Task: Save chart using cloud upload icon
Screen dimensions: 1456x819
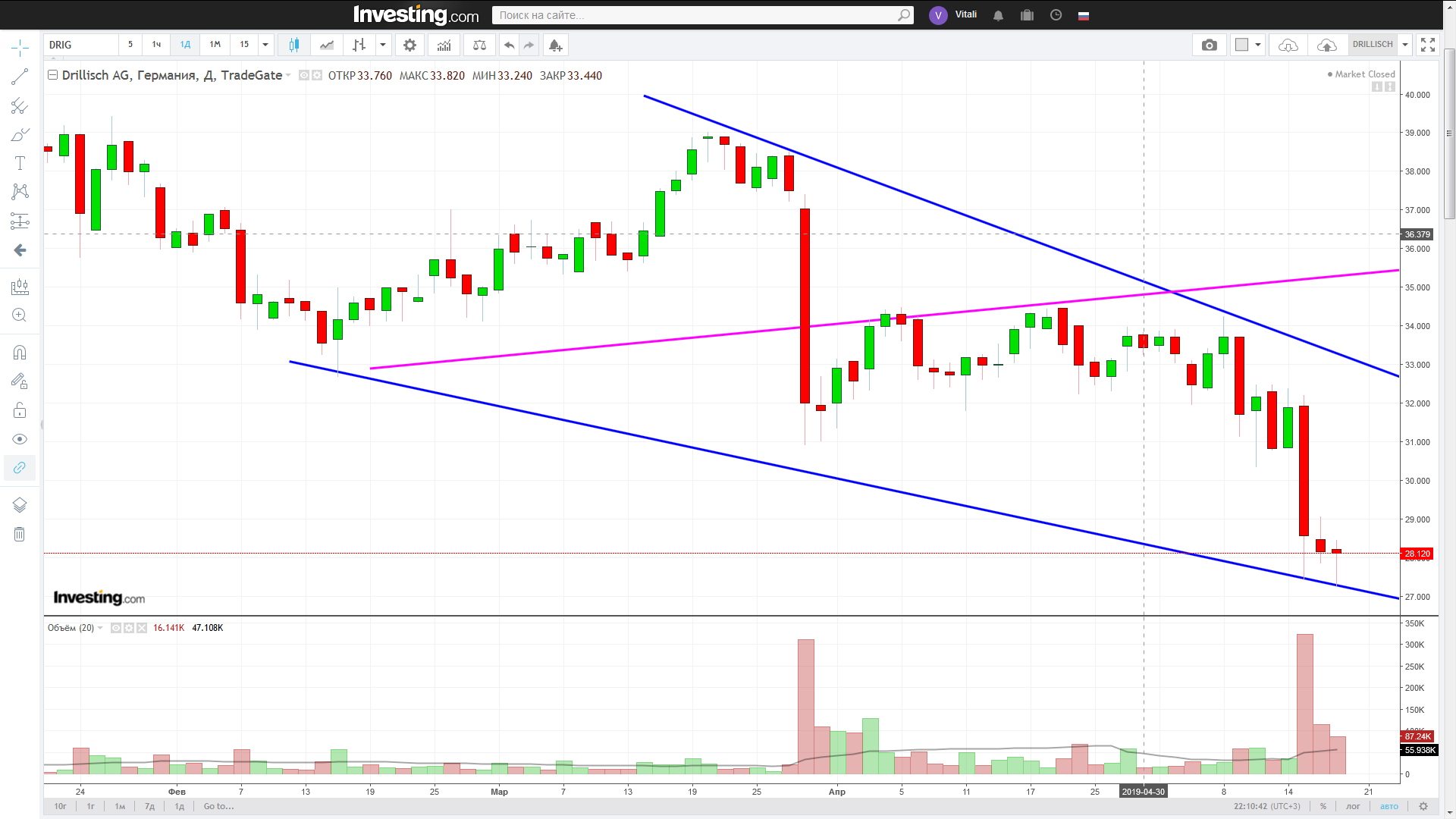Action: (x=1326, y=45)
